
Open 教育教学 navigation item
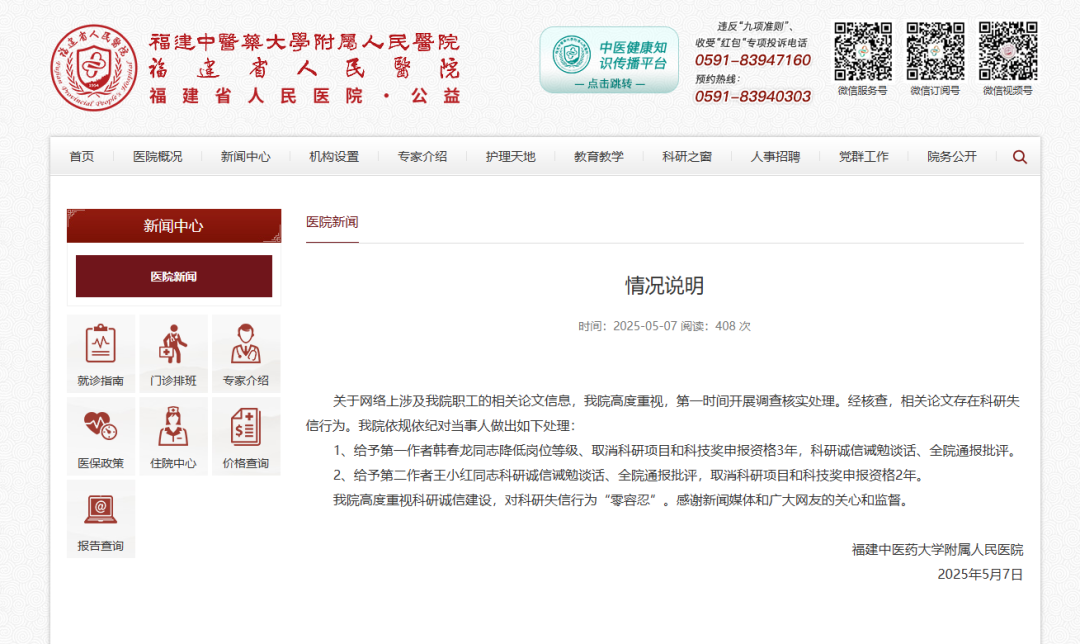click(x=599, y=156)
